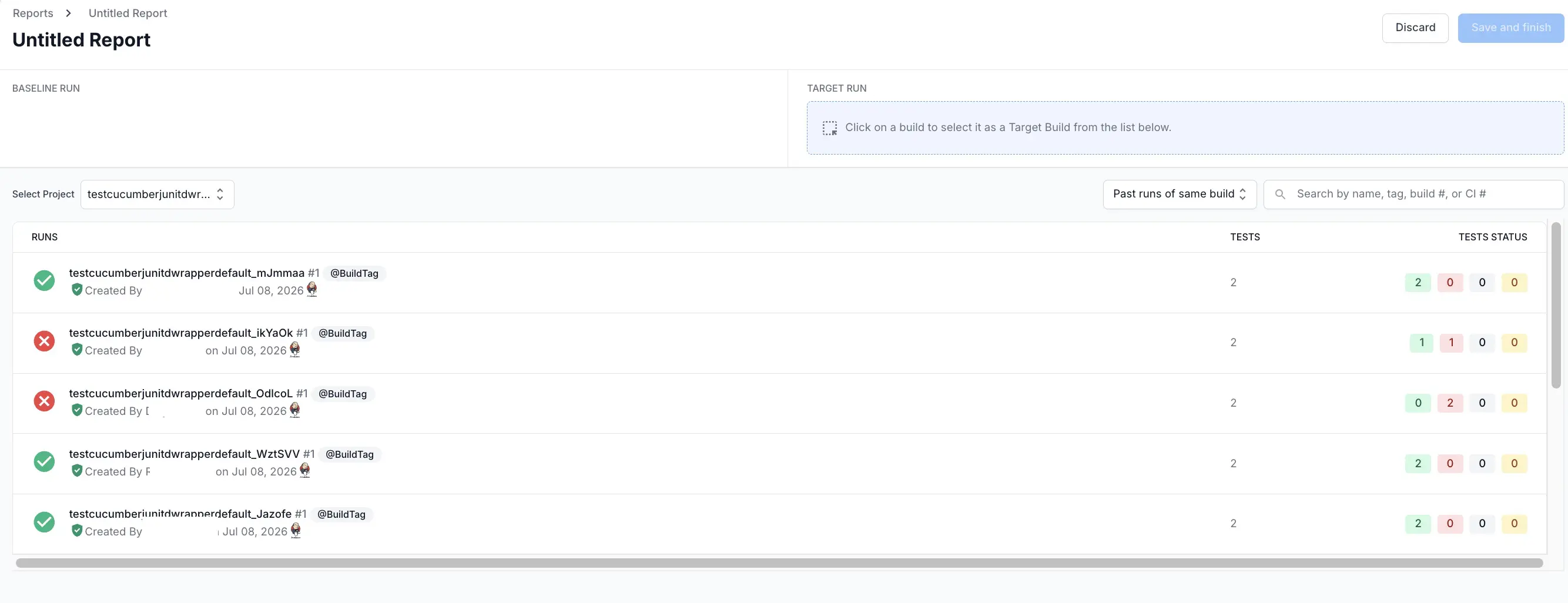The image size is (1568, 603).
Task: Click passed status icon of WztSVV run
Action: coord(44,461)
